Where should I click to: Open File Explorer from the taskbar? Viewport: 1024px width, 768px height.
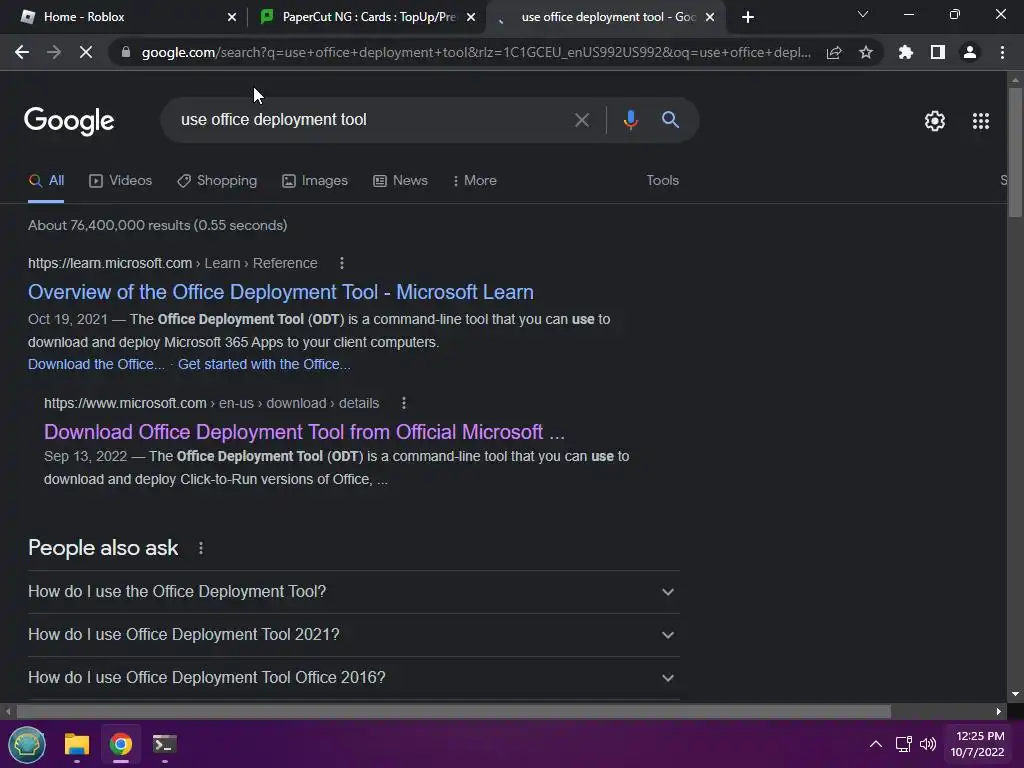76,744
